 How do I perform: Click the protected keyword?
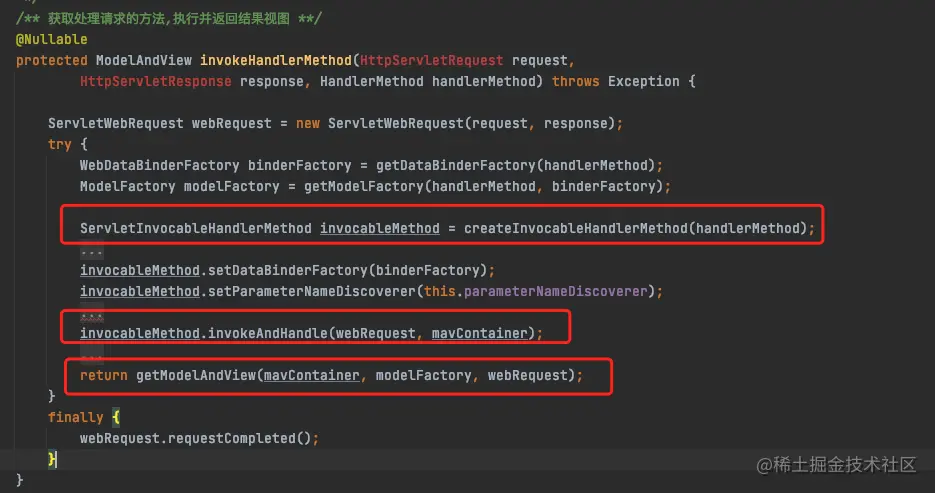pyautogui.click(x=52, y=60)
